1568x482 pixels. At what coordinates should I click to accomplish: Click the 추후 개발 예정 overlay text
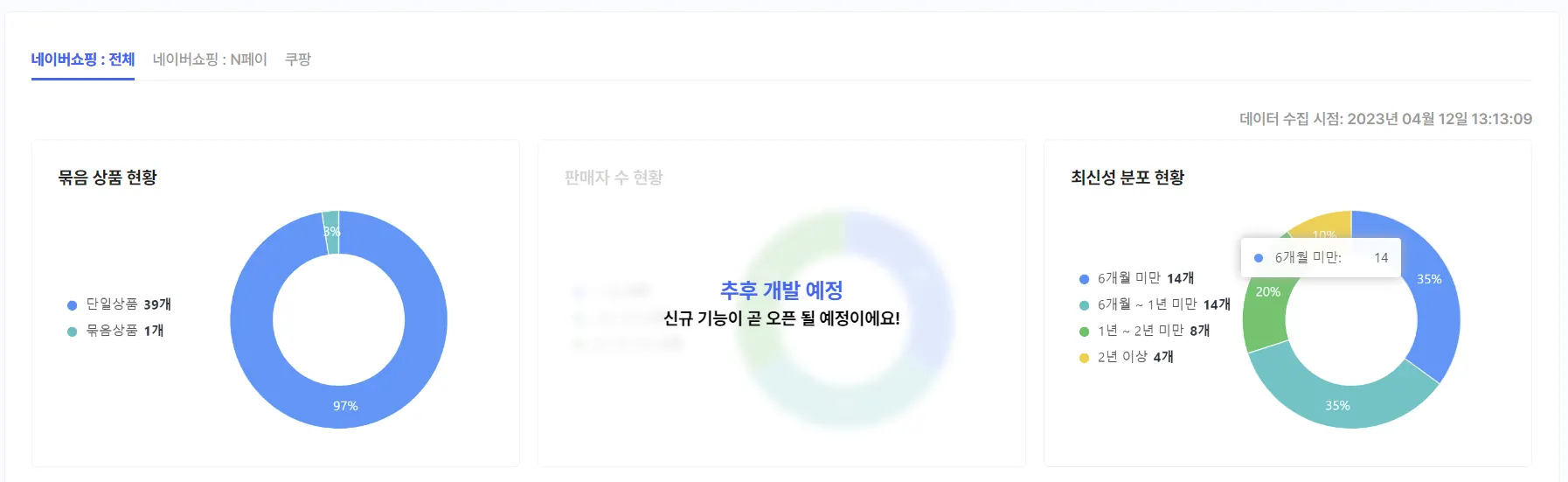click(781, 290)
